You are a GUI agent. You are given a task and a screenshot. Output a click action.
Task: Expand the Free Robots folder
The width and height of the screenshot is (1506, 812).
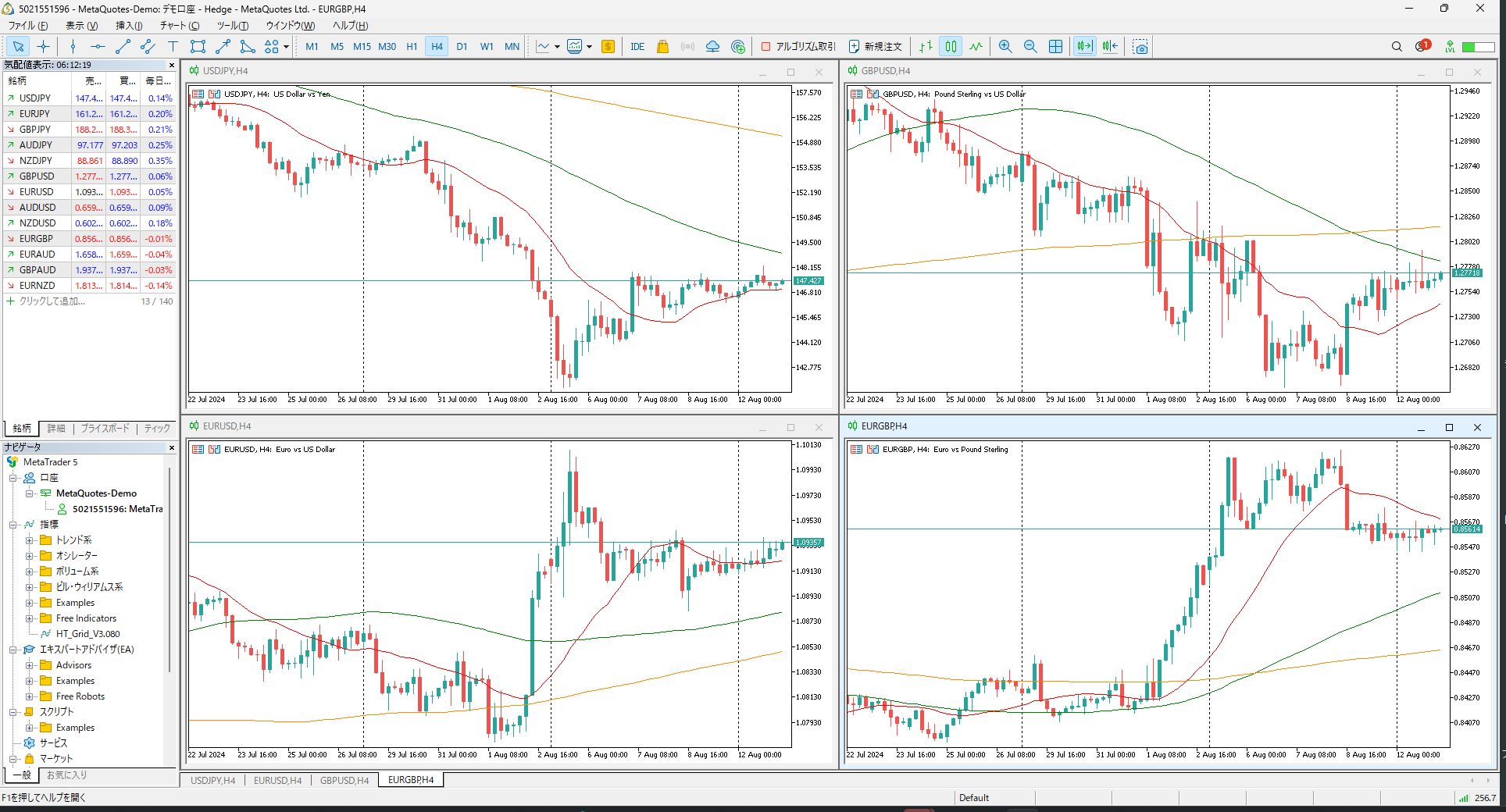click(30, 696)
